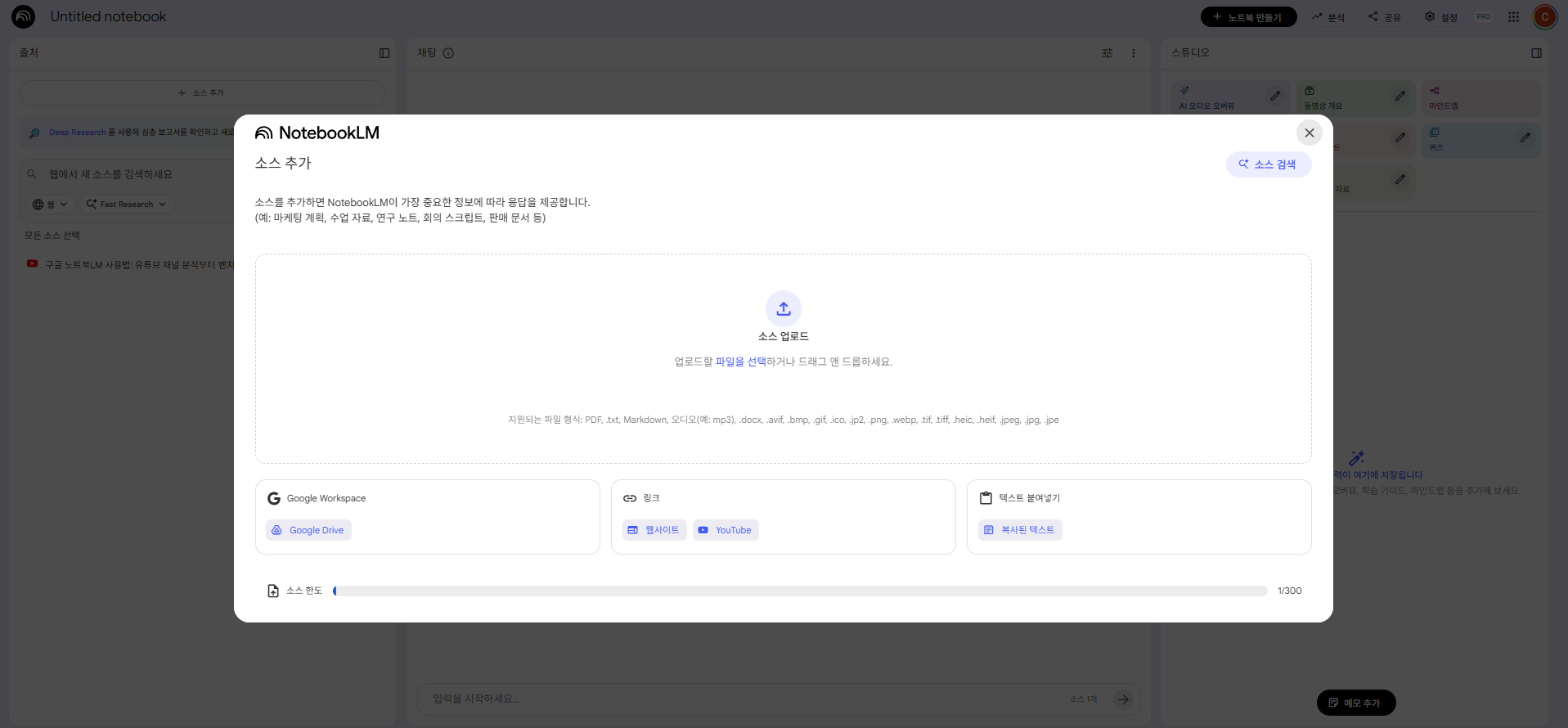Click the NotebookLM home logo in top bar
The image size is (1568, 728).
coord(23,16)
